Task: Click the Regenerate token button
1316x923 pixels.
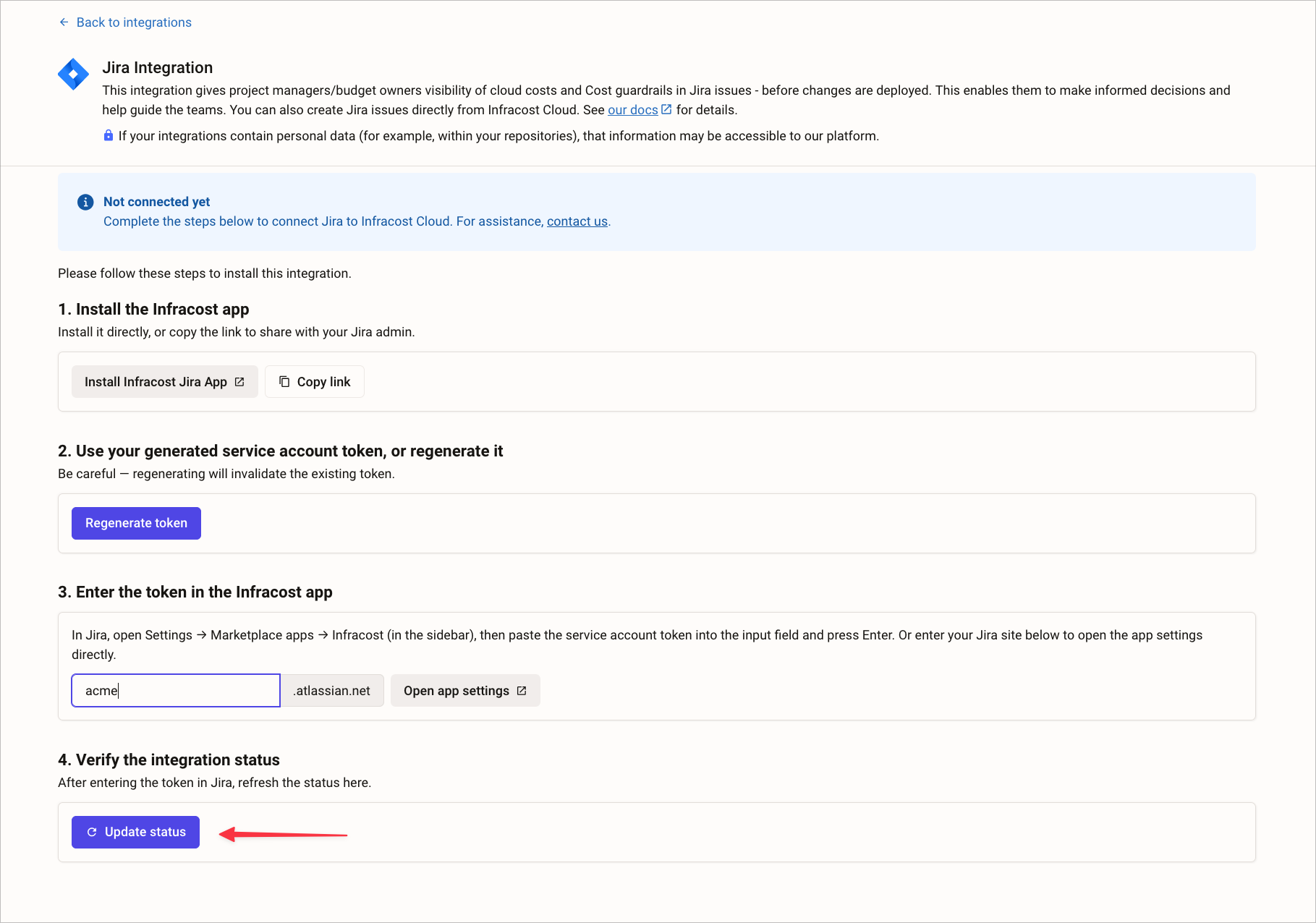Action: (136, 523)
